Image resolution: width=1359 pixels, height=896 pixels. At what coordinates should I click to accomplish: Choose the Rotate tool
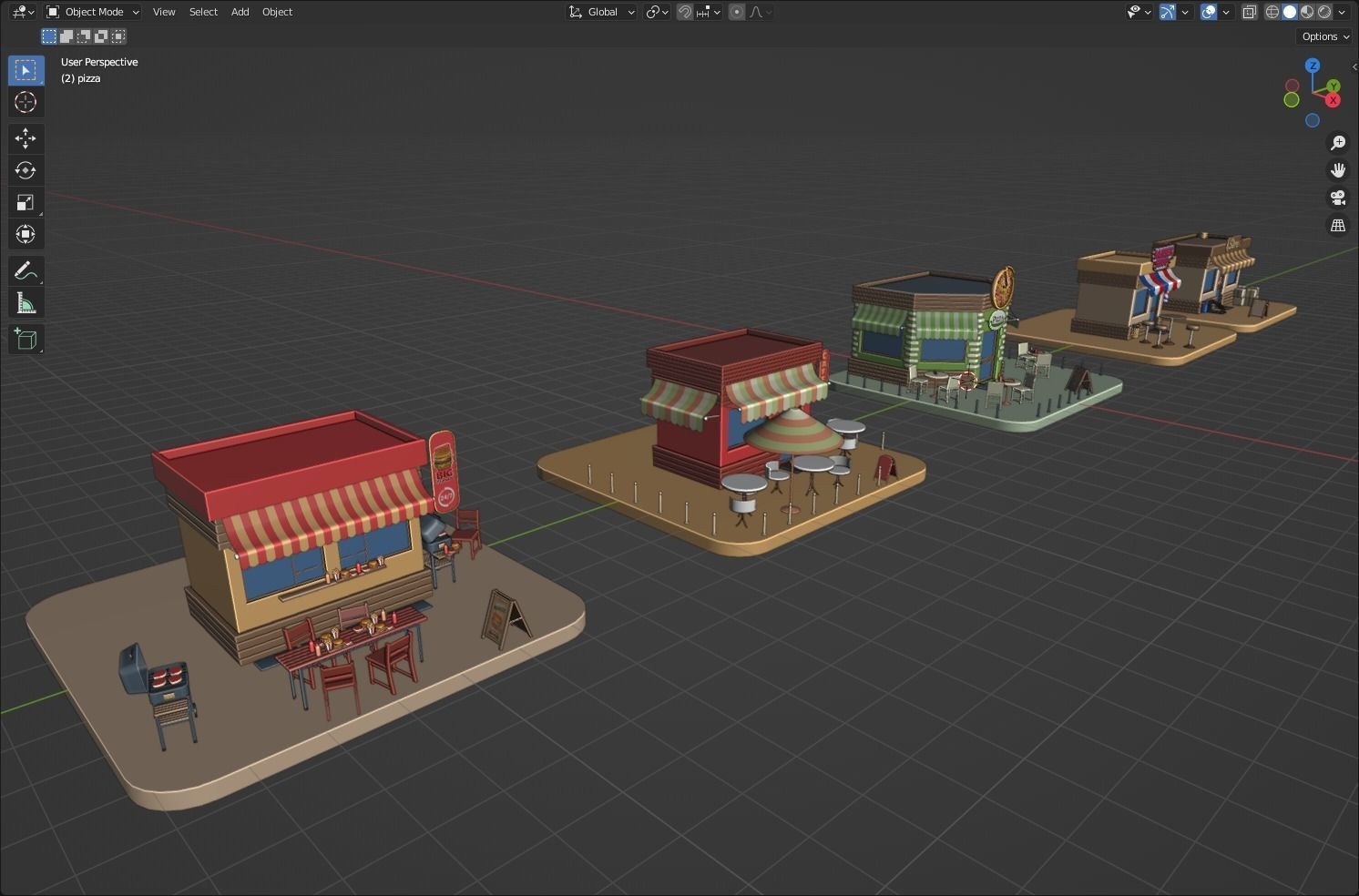click(x=26, y=170)
